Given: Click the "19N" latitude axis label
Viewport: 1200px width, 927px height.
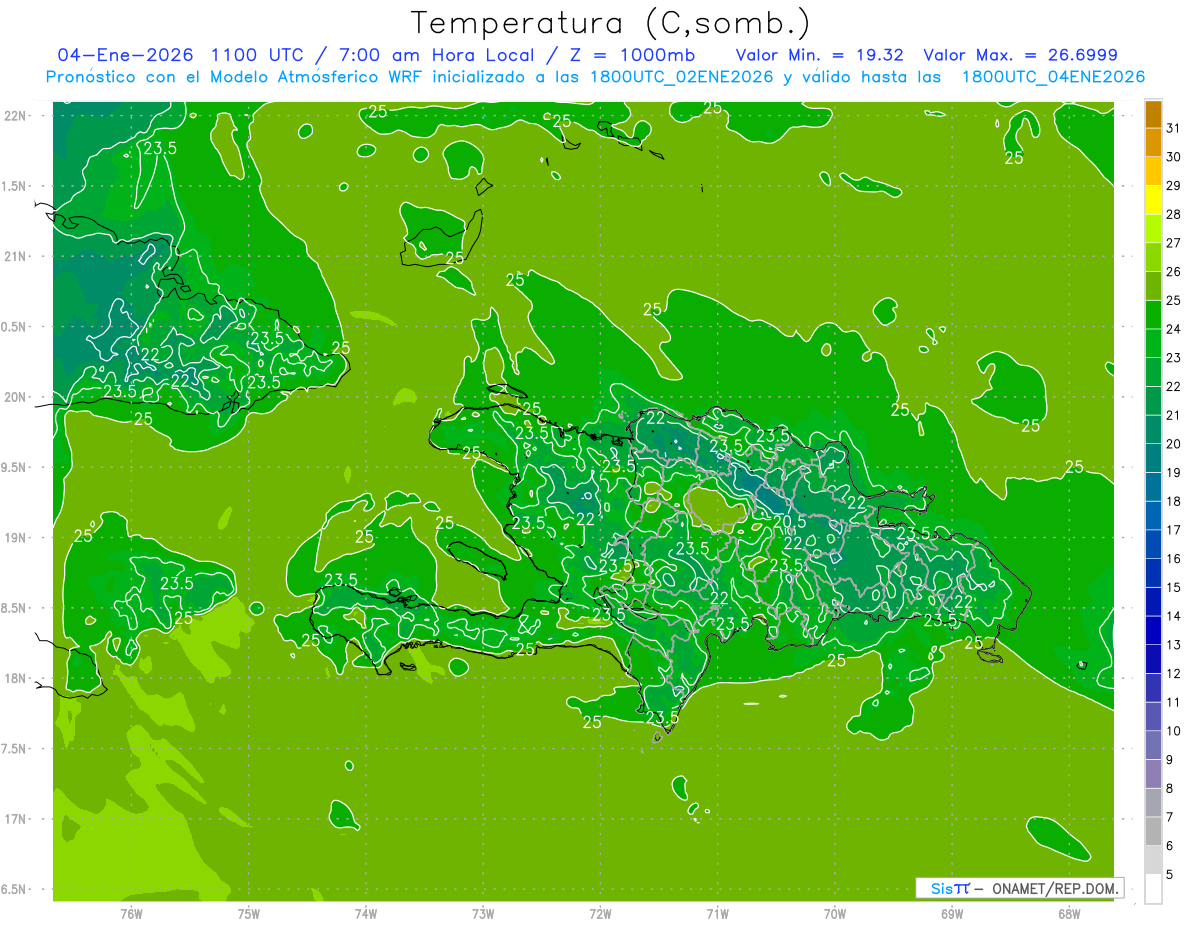Looking at the screenshot, I should pos(15,537).
